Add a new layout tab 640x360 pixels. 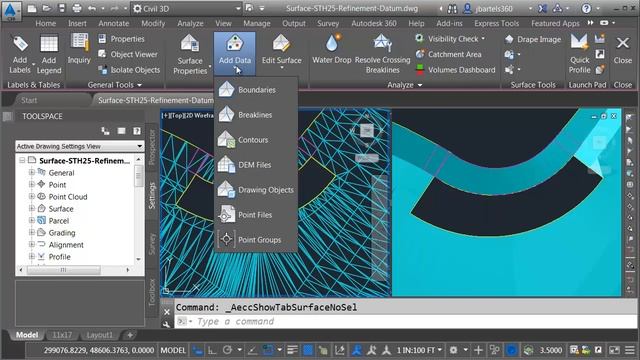pyautogui.click(x=130, y=335)
